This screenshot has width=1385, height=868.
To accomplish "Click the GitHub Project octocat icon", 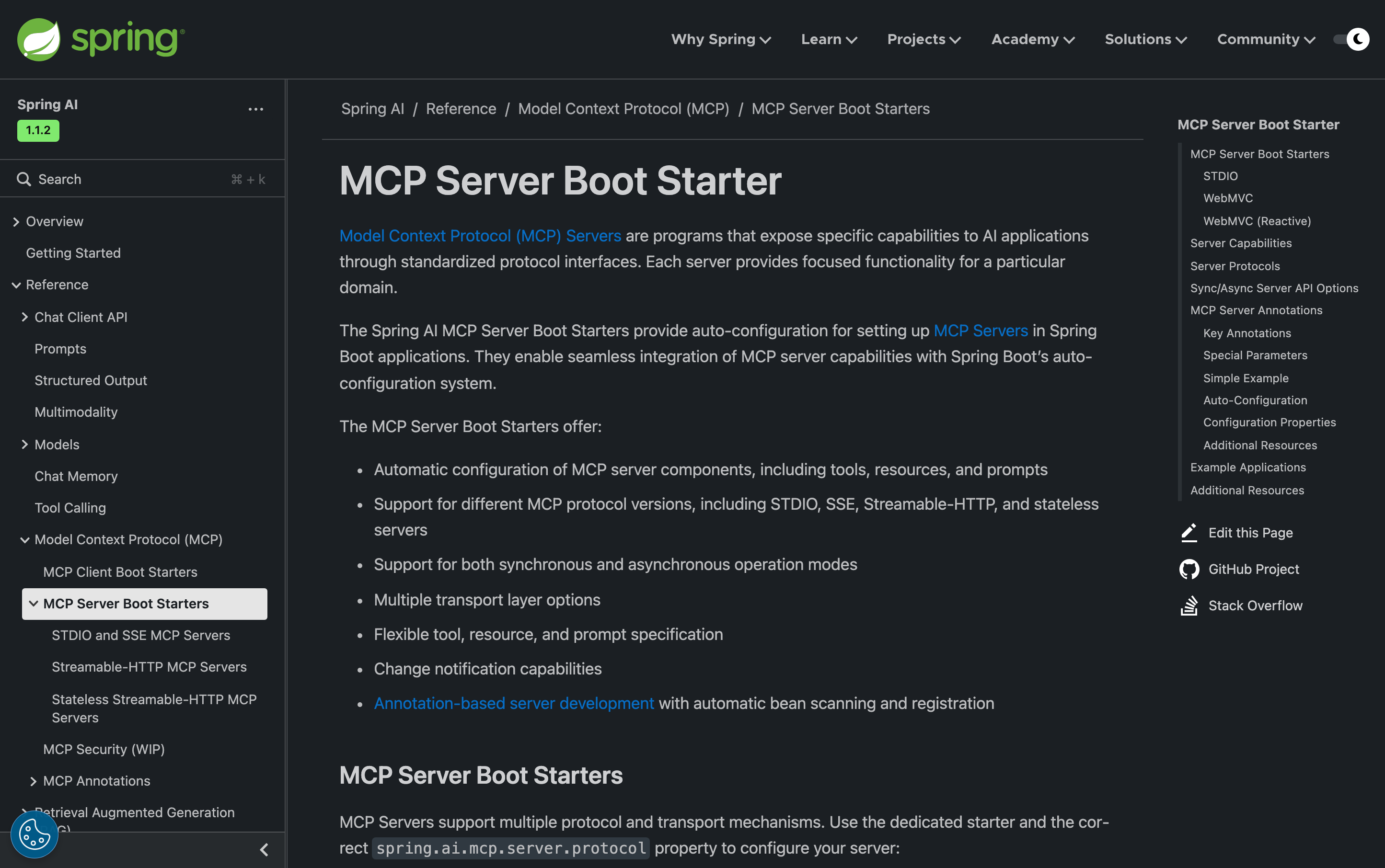I will [1189, 569].
